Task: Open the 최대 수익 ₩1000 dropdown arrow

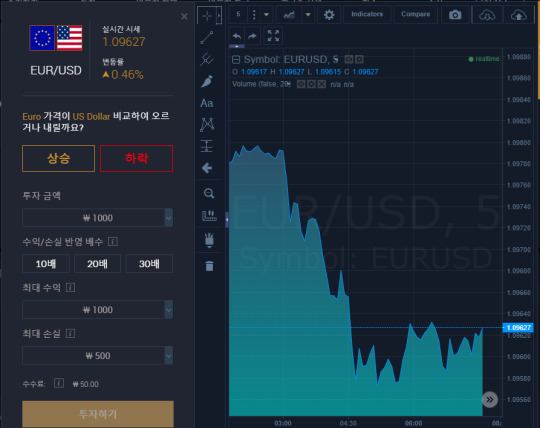Action: click(168, 309)
